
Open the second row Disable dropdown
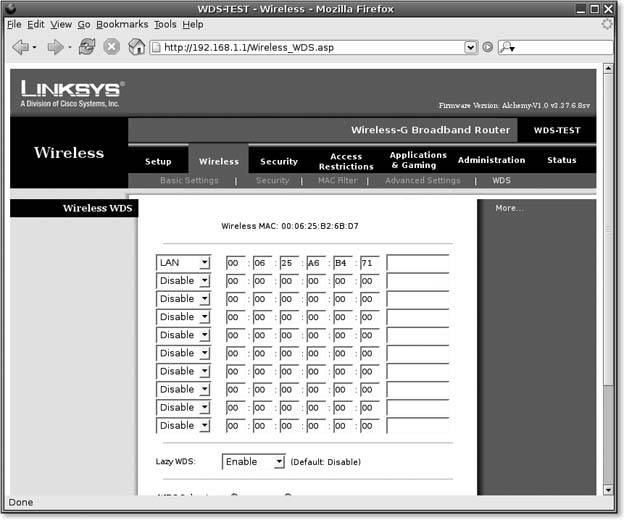coord(183,281)
